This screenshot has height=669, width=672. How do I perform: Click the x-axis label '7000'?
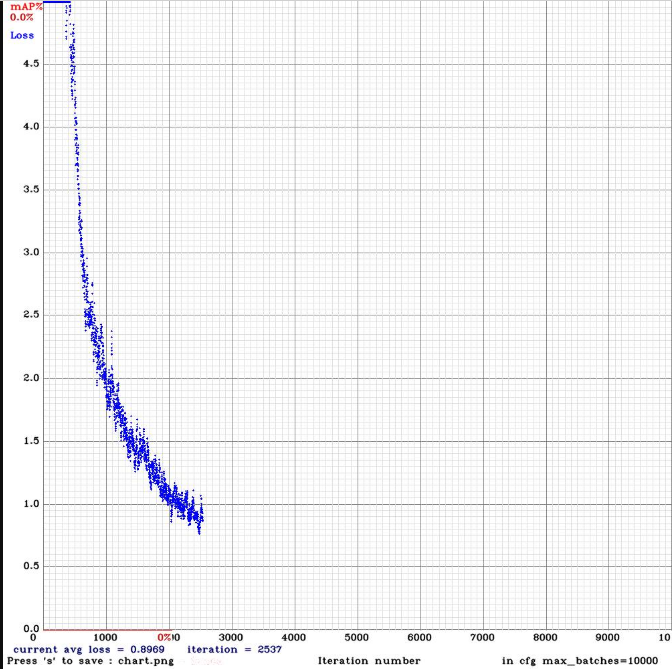[483, 637]
